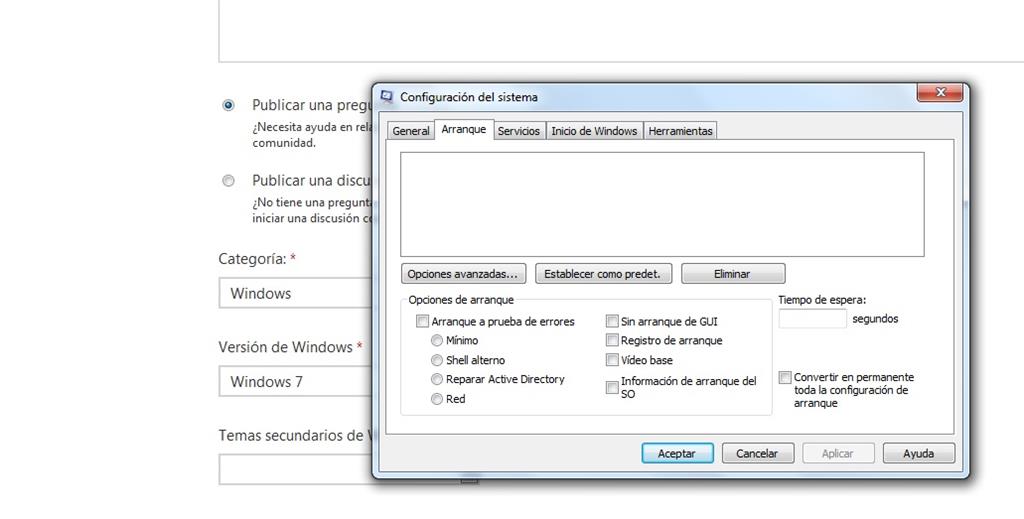1024x519 pixels.
Task: Check Convertir en permanente toda la configuración
Action: click(785, 377)
